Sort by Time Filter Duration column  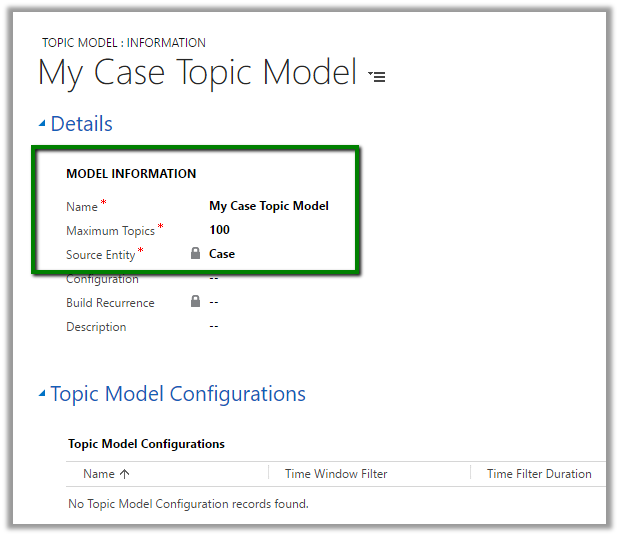[539, 474]
